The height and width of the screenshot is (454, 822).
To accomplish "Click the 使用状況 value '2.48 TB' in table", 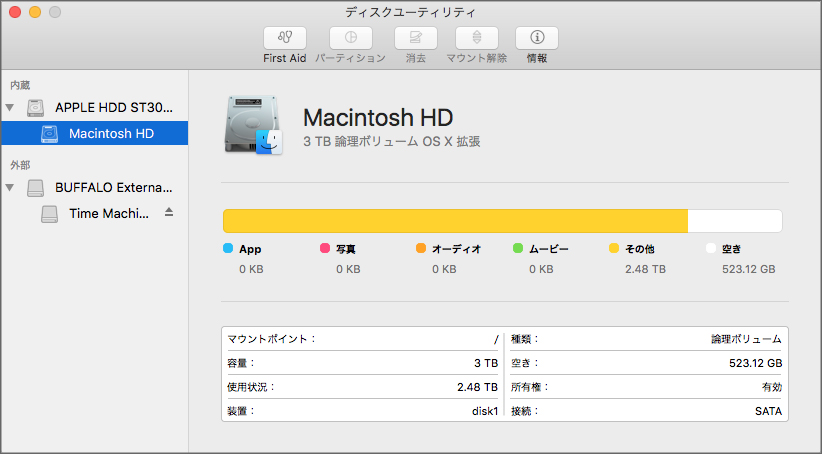I will click(477, 387).
